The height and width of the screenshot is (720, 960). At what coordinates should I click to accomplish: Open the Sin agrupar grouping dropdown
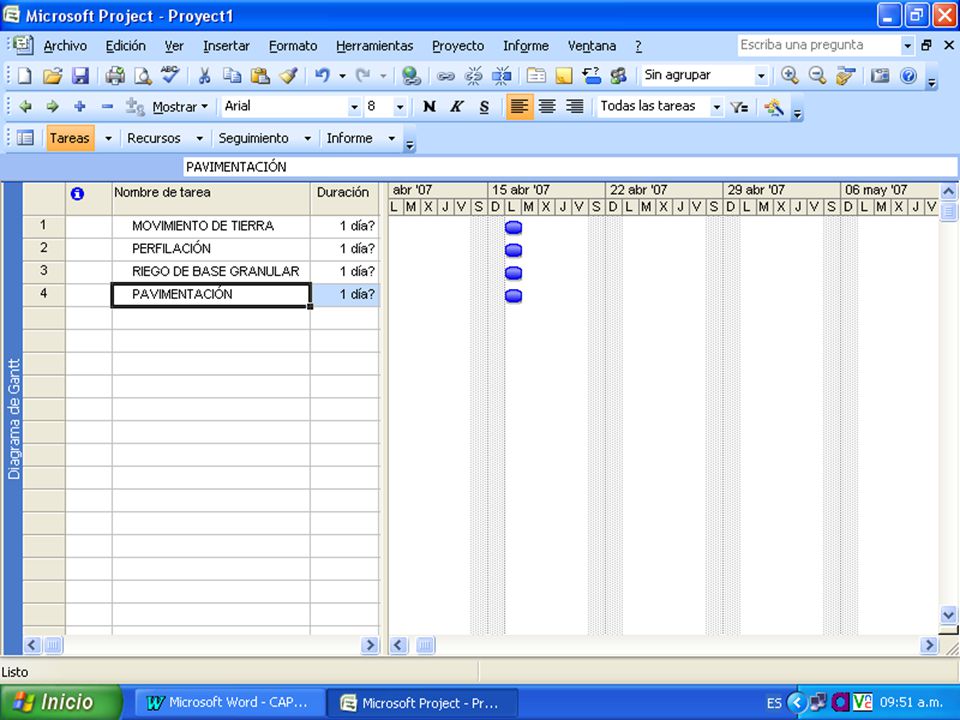pyautogui.click(x=761, y=76)
